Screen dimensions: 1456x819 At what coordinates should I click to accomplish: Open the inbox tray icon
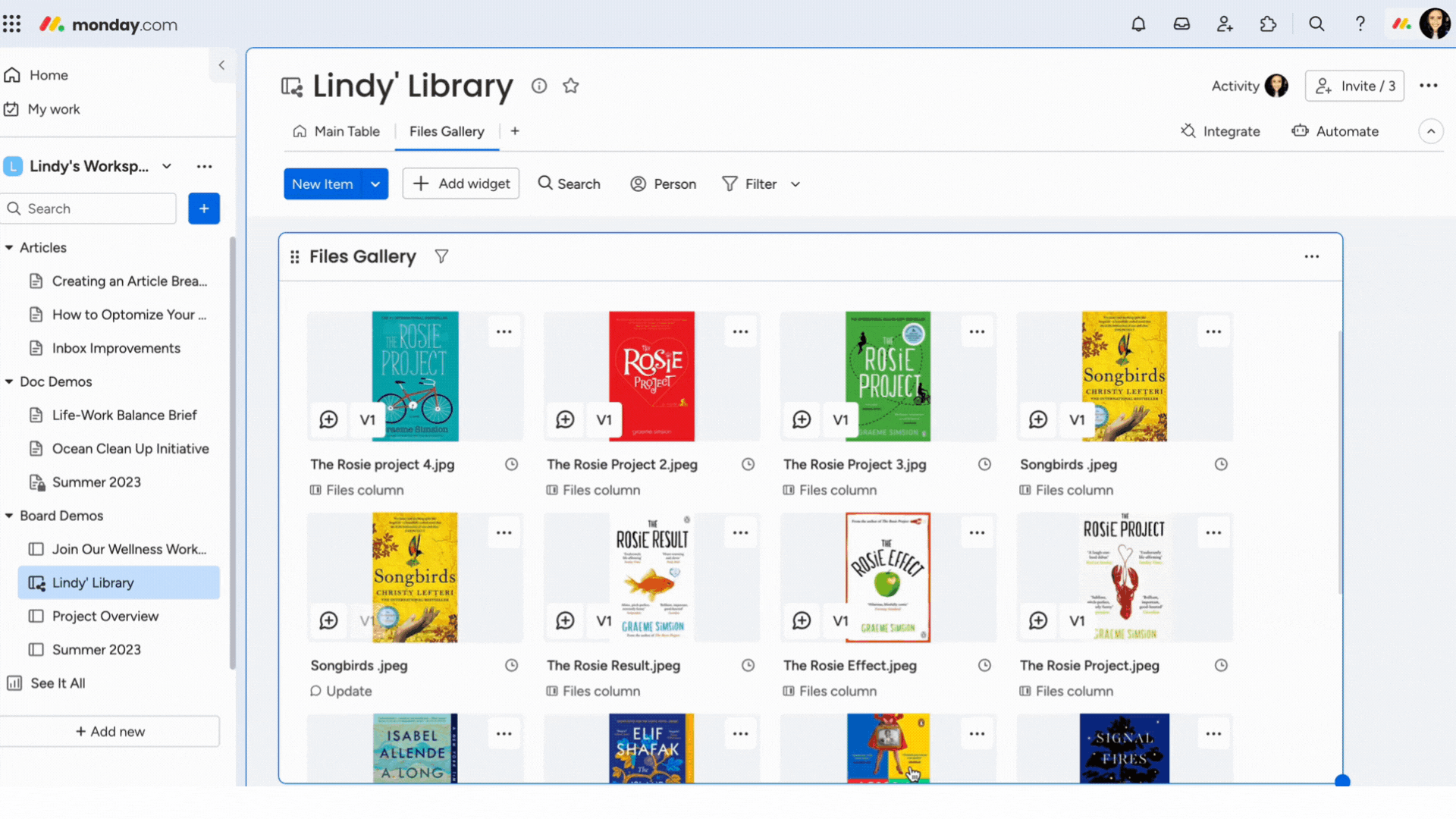click(1181, 24)
